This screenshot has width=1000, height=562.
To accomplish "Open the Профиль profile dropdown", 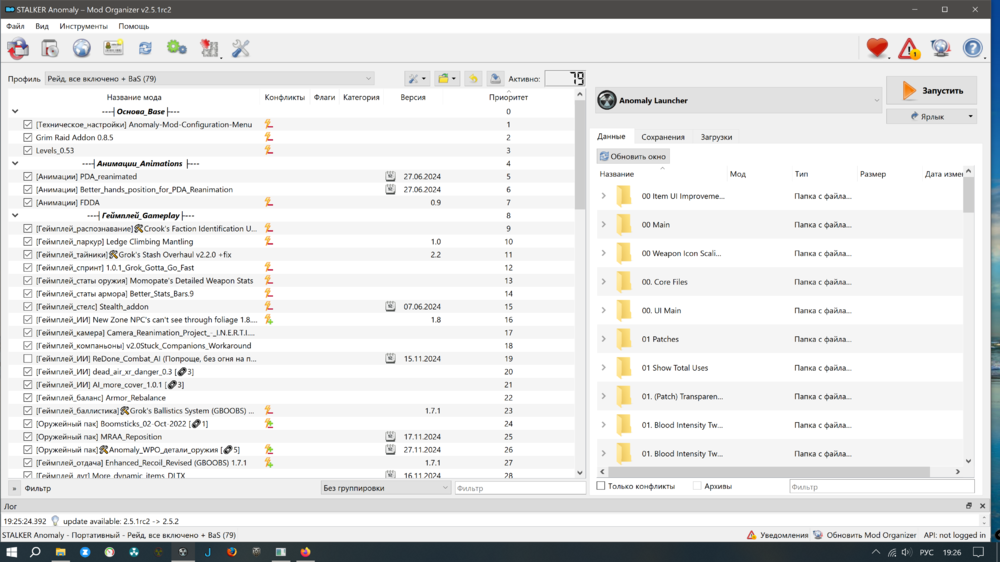I will point(209,78).
